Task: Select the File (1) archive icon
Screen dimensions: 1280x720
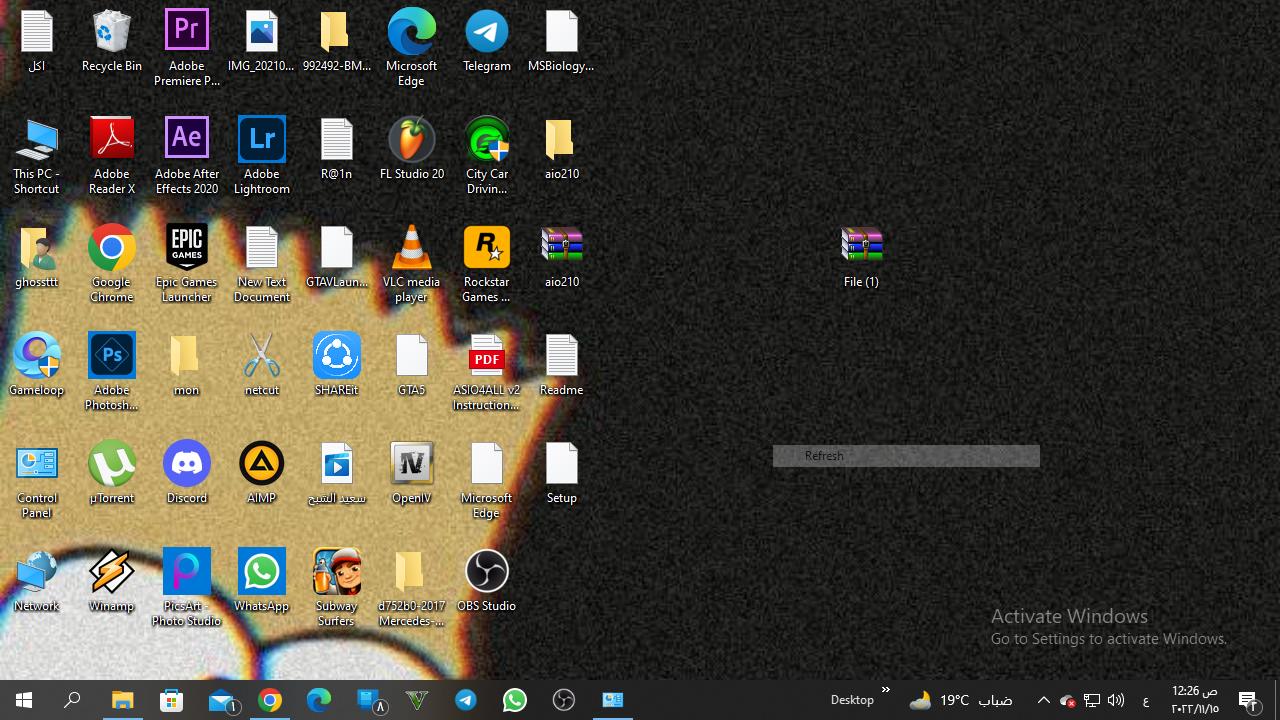Action: click(x=861, y=251)
